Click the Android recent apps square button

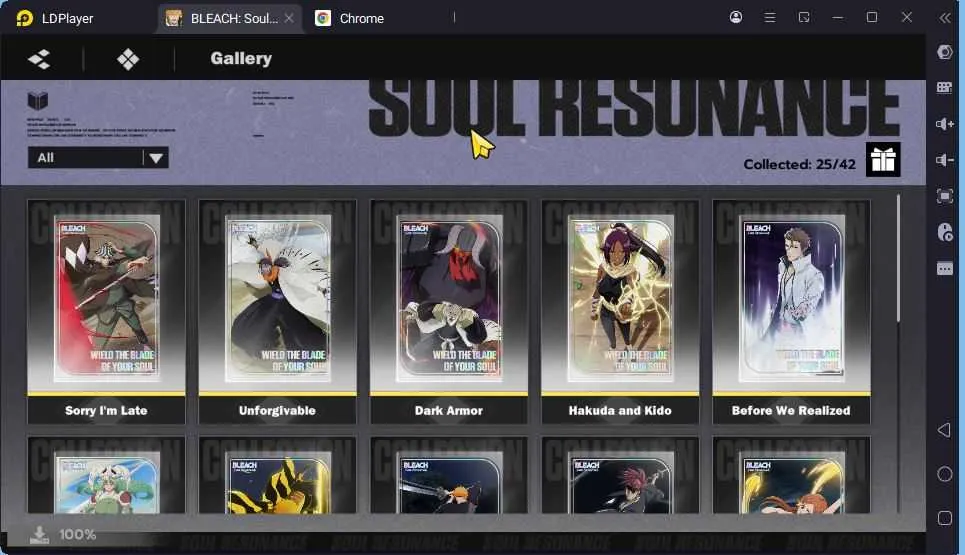click(x=945, y=518)
